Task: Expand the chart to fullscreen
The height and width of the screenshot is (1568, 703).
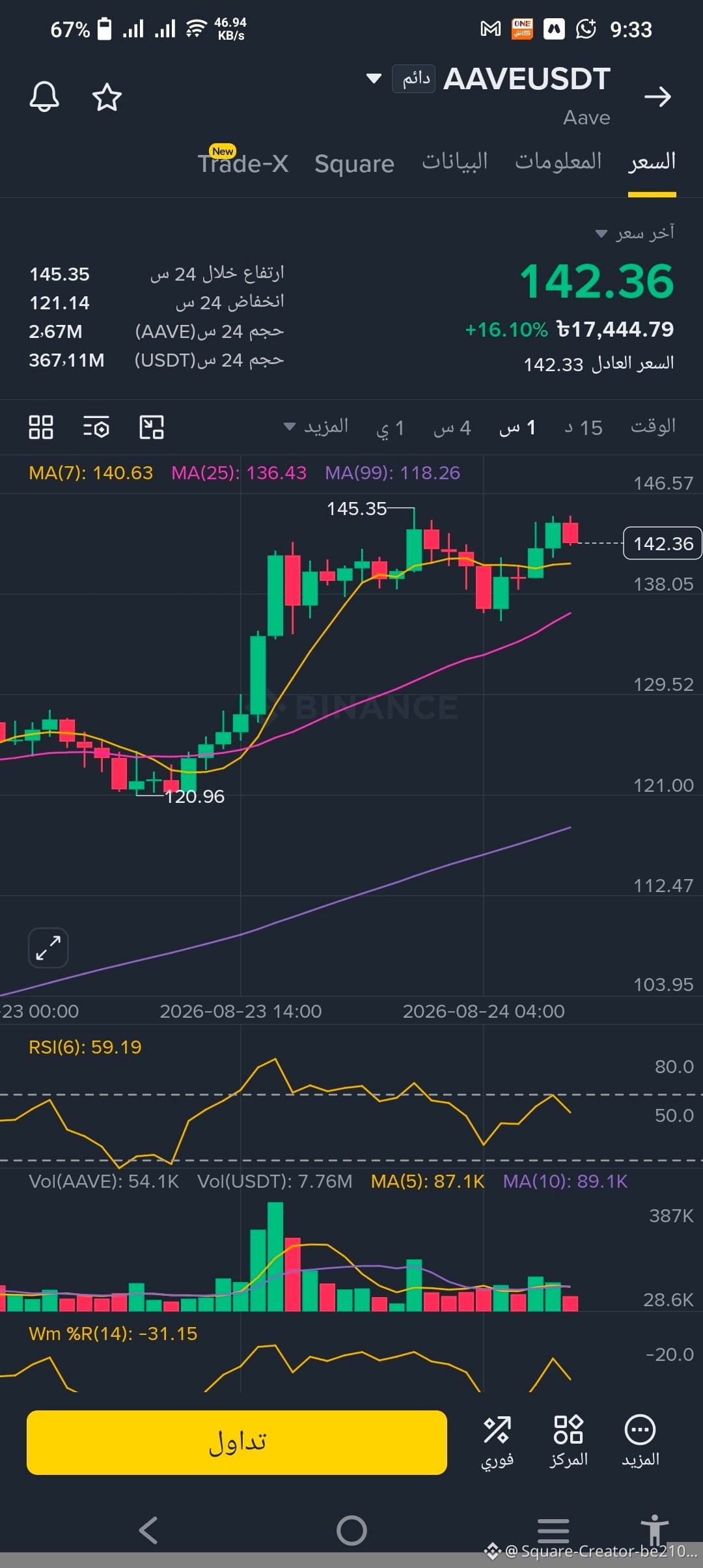Action: [48, 947]
